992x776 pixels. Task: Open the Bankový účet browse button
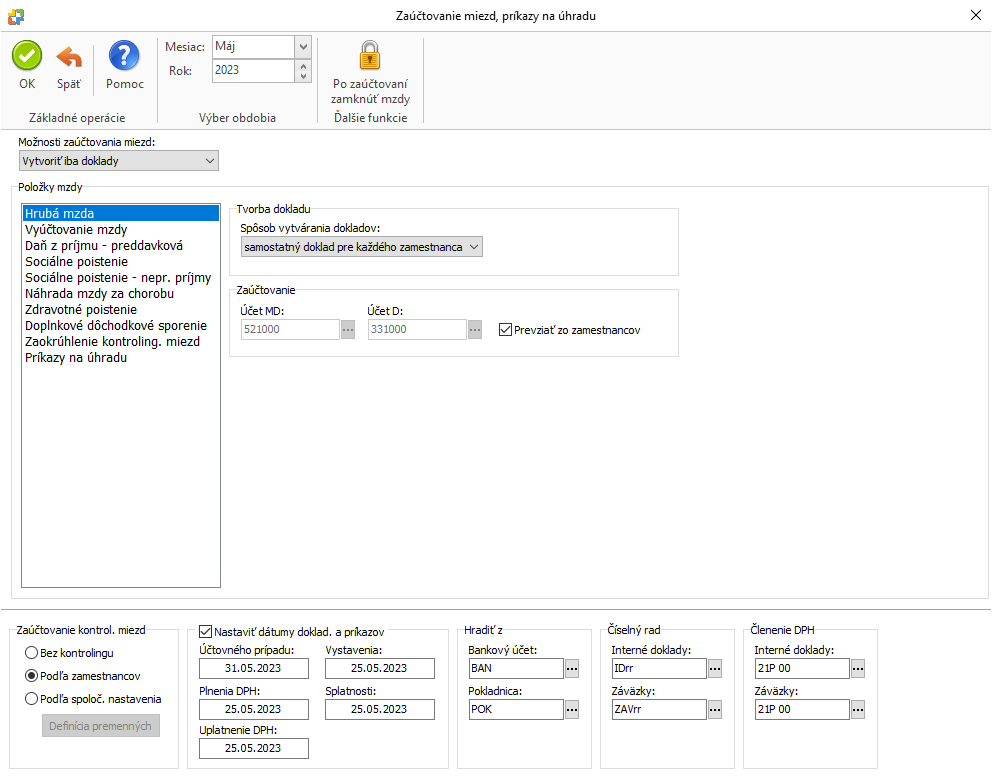[572, 669]
